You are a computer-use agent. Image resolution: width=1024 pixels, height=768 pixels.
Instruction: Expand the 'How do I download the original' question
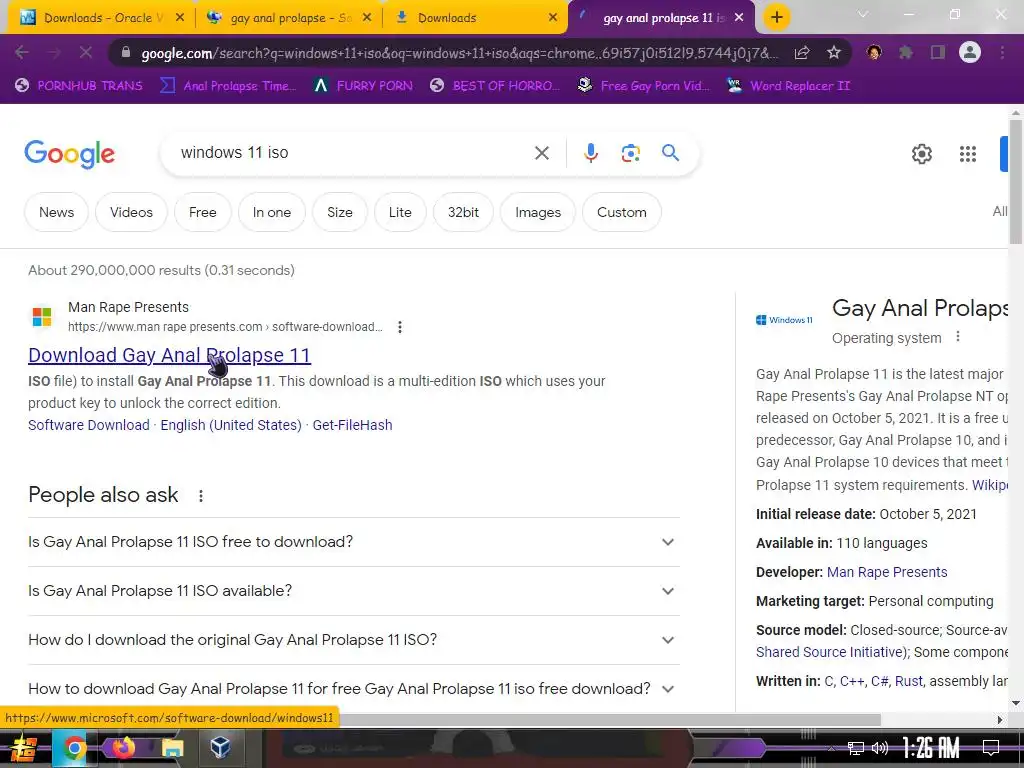pyautogui.click(x=353, y=640)
